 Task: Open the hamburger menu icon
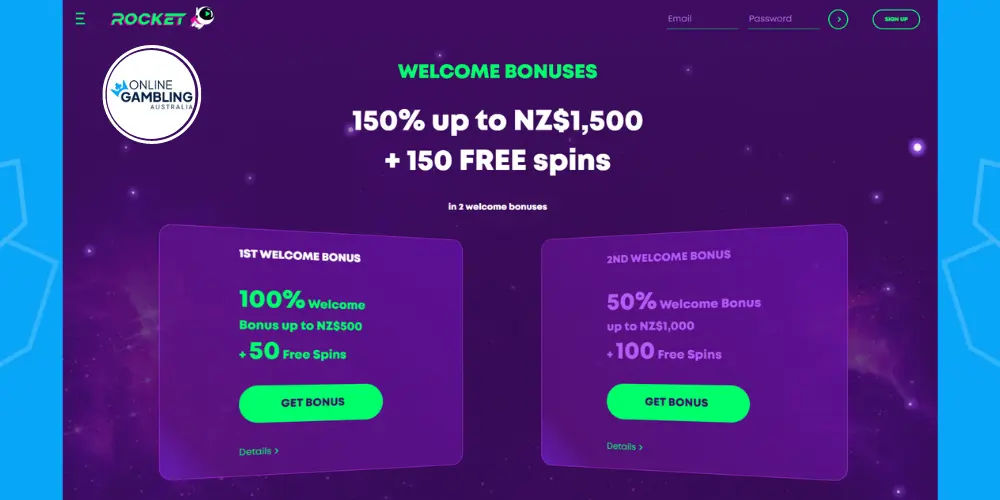coord(80,19)
